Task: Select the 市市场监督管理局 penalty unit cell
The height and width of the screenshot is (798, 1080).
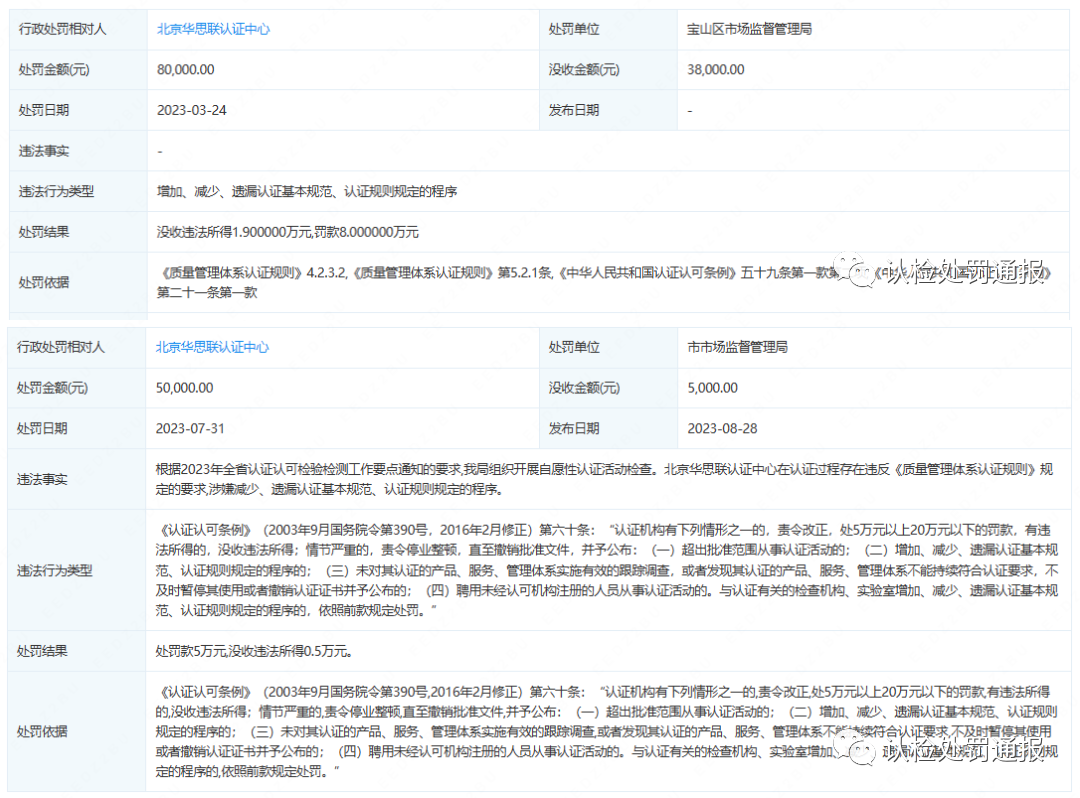Action: pos(737,347)
